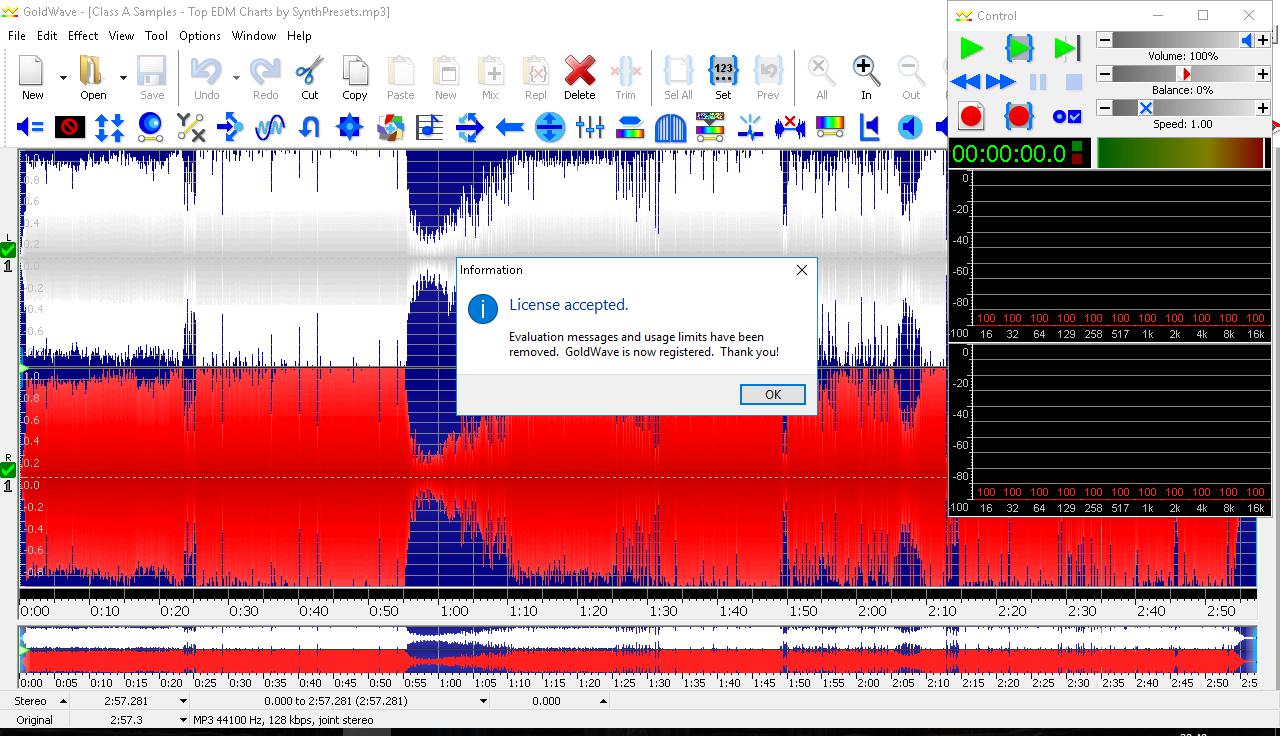1280x736 pixels.
Task: Click the blue Rewind button
Action: click(966, 82)
